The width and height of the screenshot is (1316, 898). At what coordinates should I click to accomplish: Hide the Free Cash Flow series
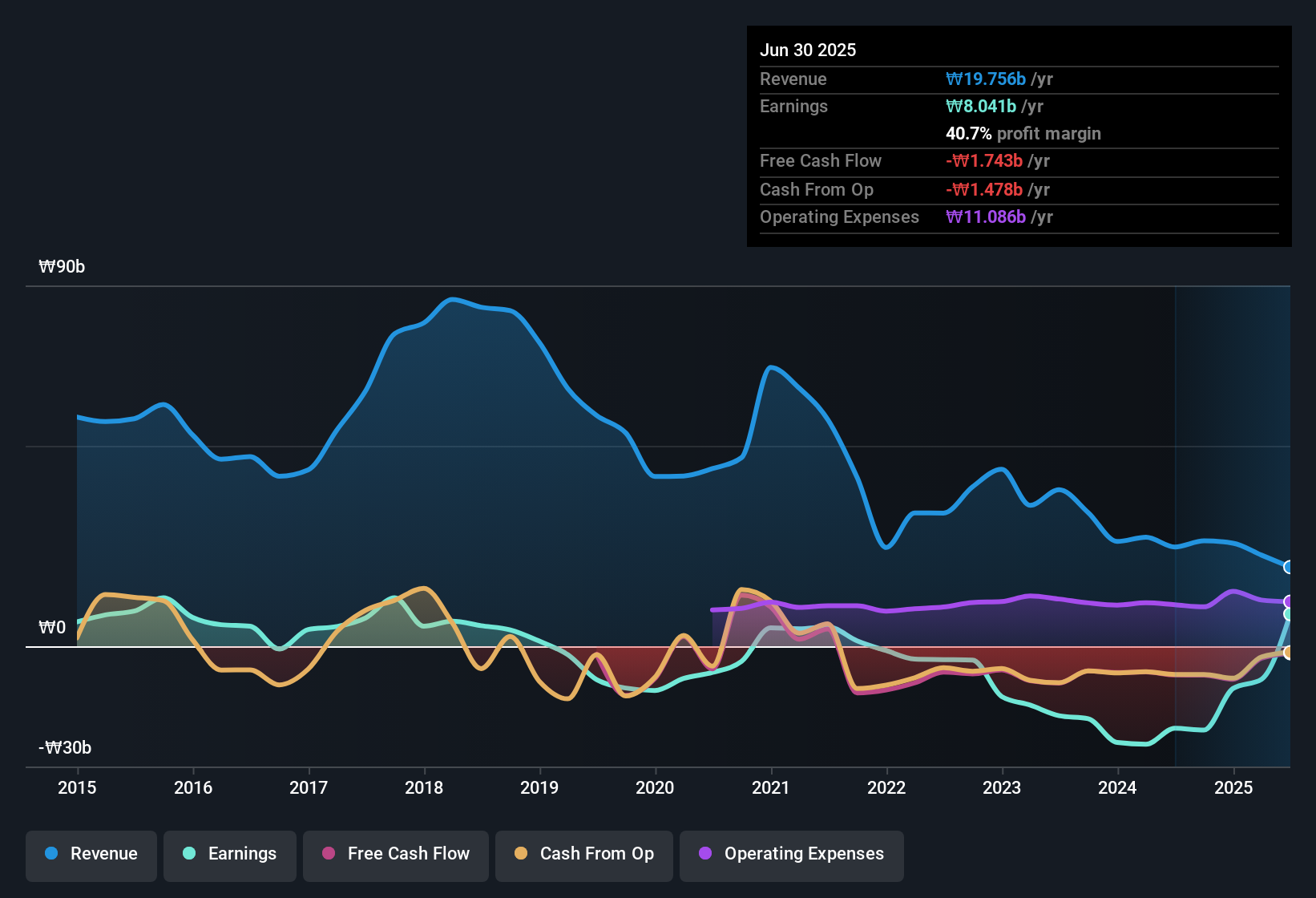click(396, 854)
